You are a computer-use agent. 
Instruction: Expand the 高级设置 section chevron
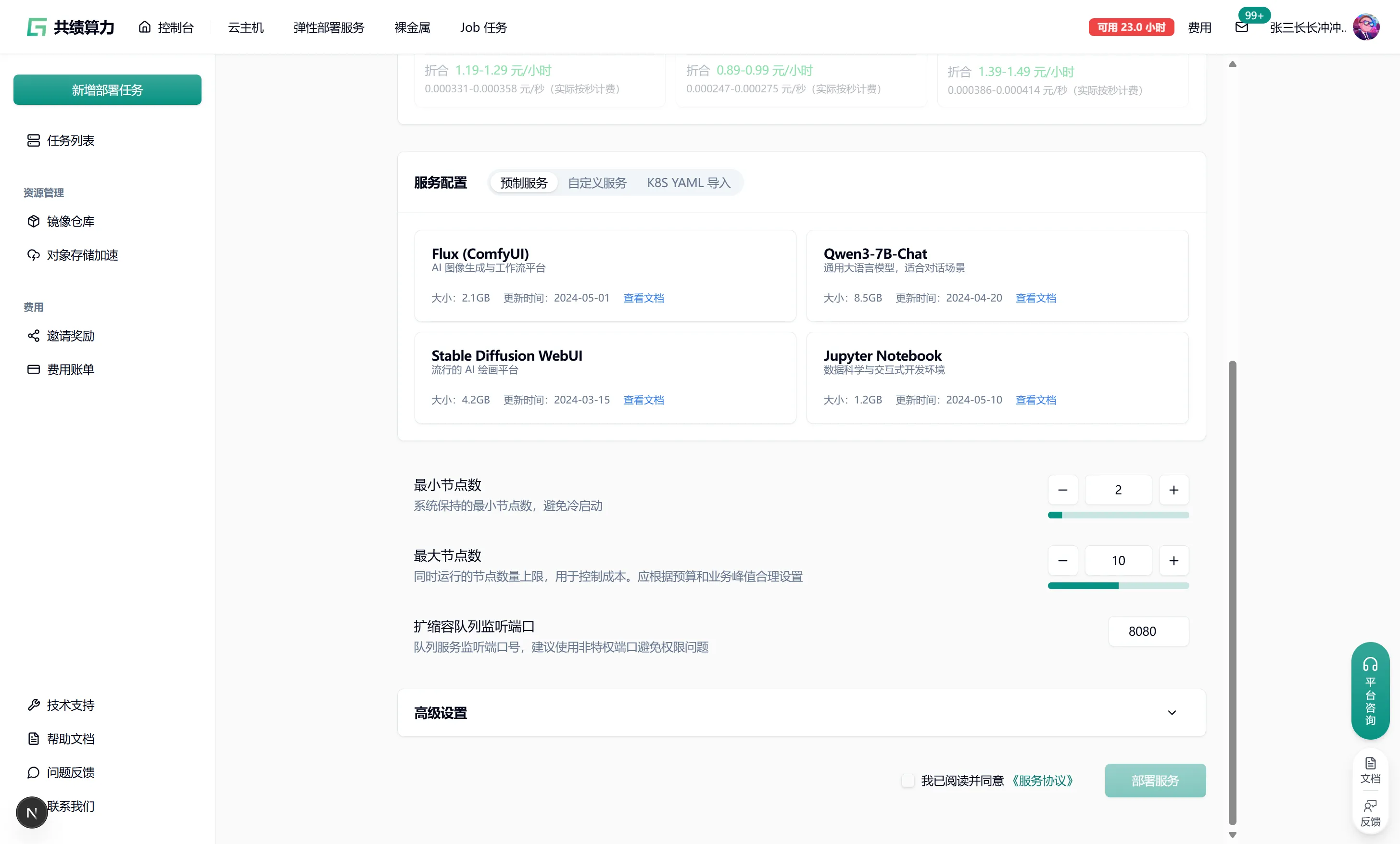click(1172, 713)
